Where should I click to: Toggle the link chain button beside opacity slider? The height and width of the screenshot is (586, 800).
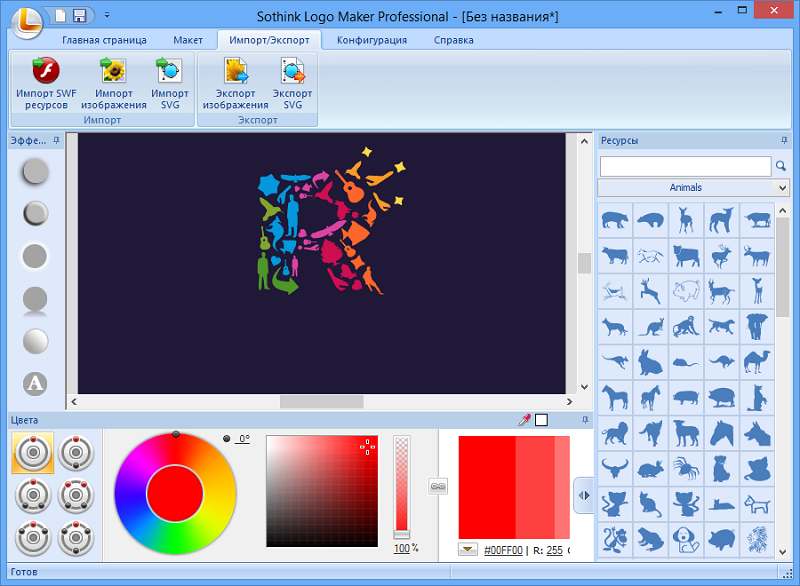point(437,486)
